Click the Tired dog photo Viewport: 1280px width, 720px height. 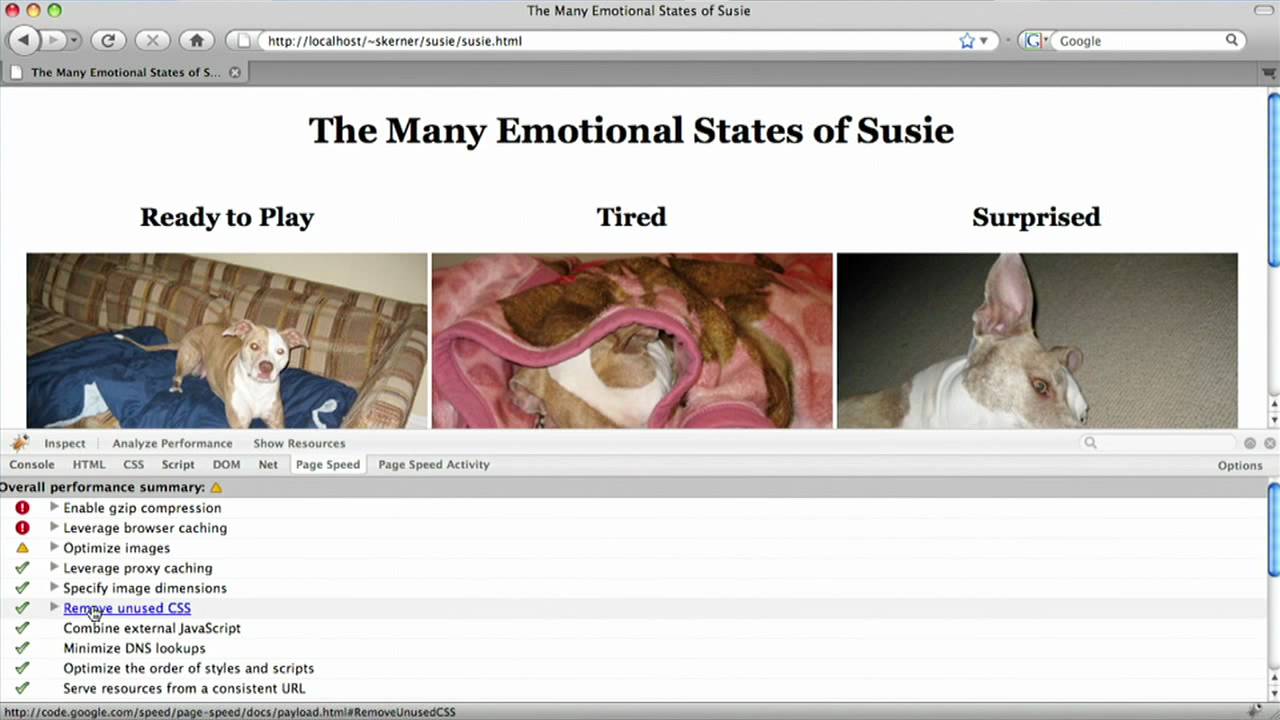pos(632,341)
